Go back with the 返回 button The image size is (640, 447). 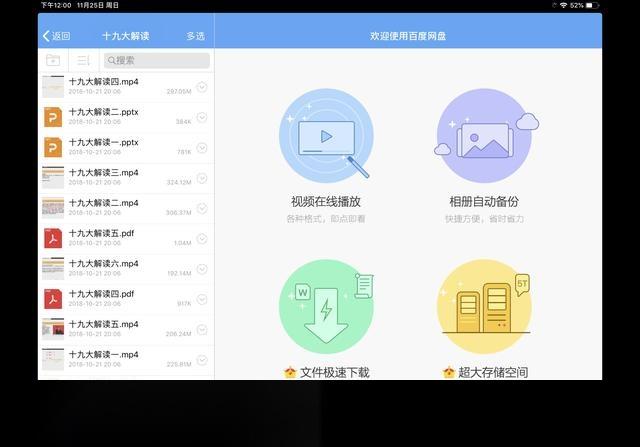(x=56, y=36)
